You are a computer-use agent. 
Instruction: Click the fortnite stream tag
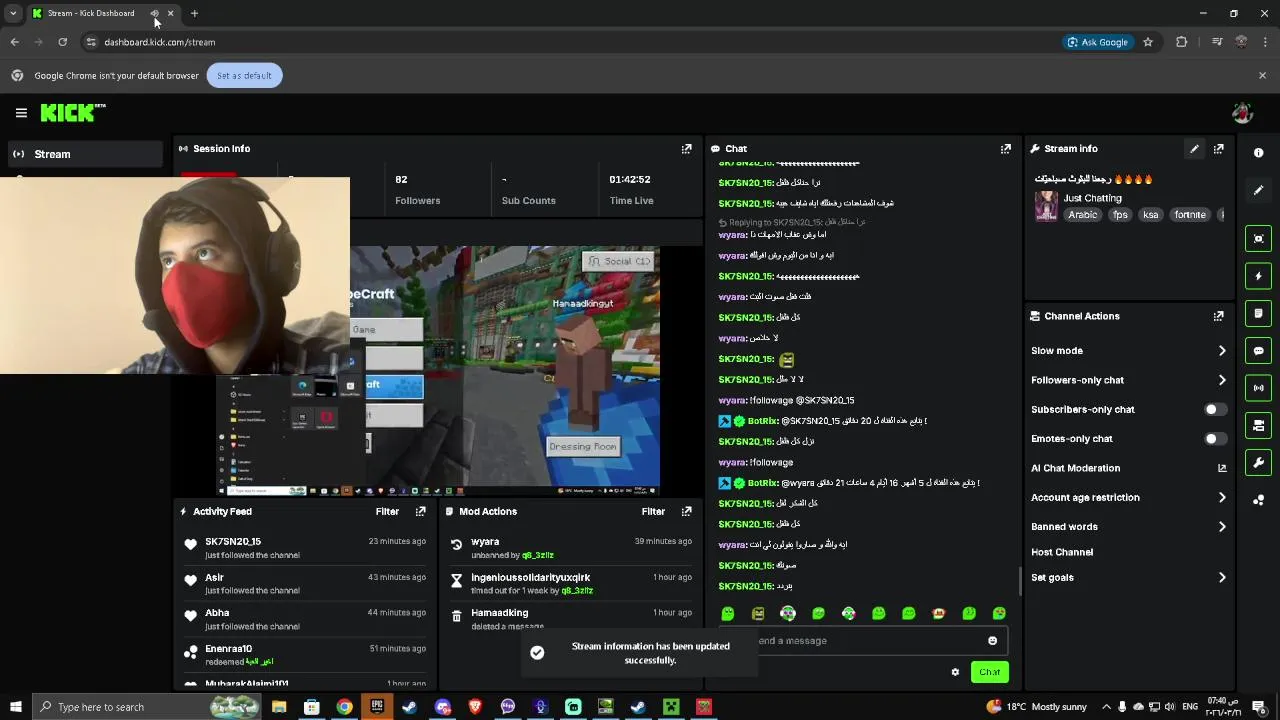pyautogui.click(x=1190, y=215)
